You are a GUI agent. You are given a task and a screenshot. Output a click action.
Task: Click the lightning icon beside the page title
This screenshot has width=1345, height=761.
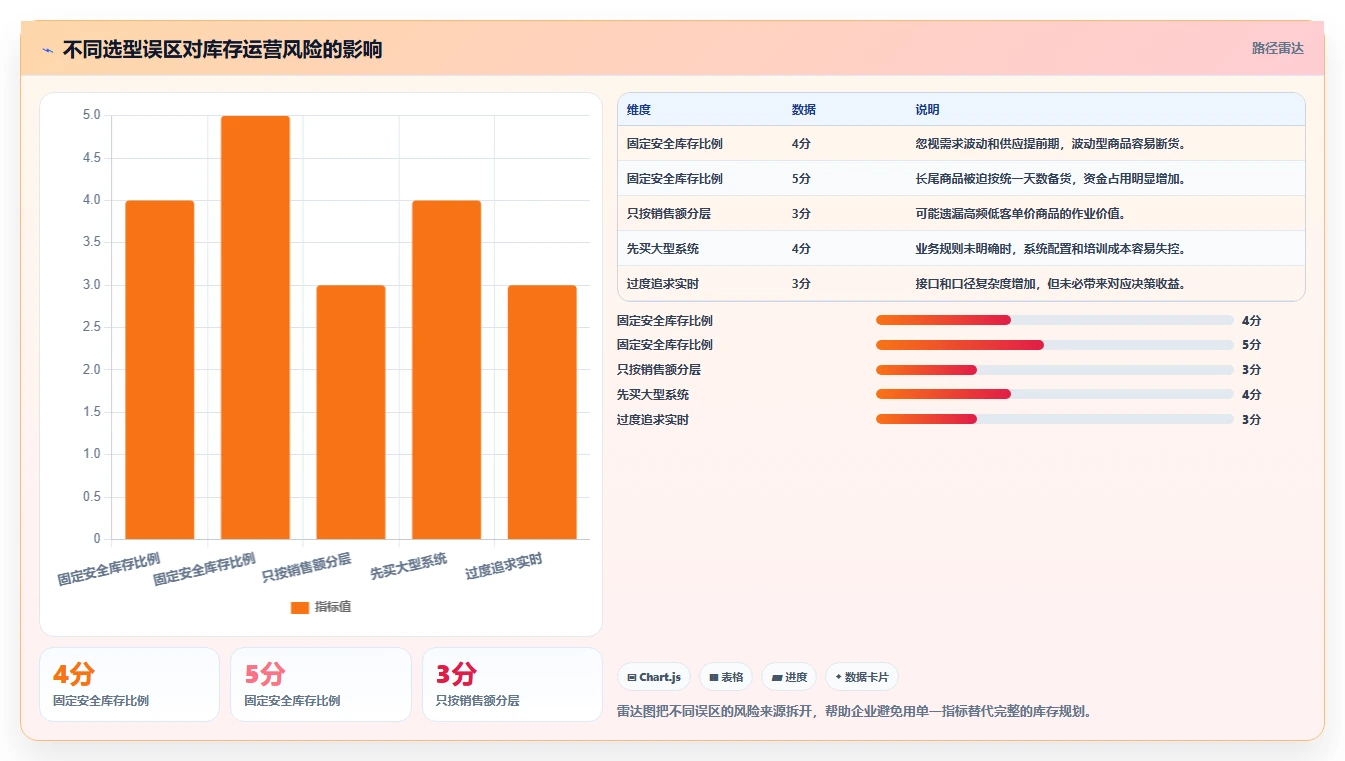tap(47, 50)
